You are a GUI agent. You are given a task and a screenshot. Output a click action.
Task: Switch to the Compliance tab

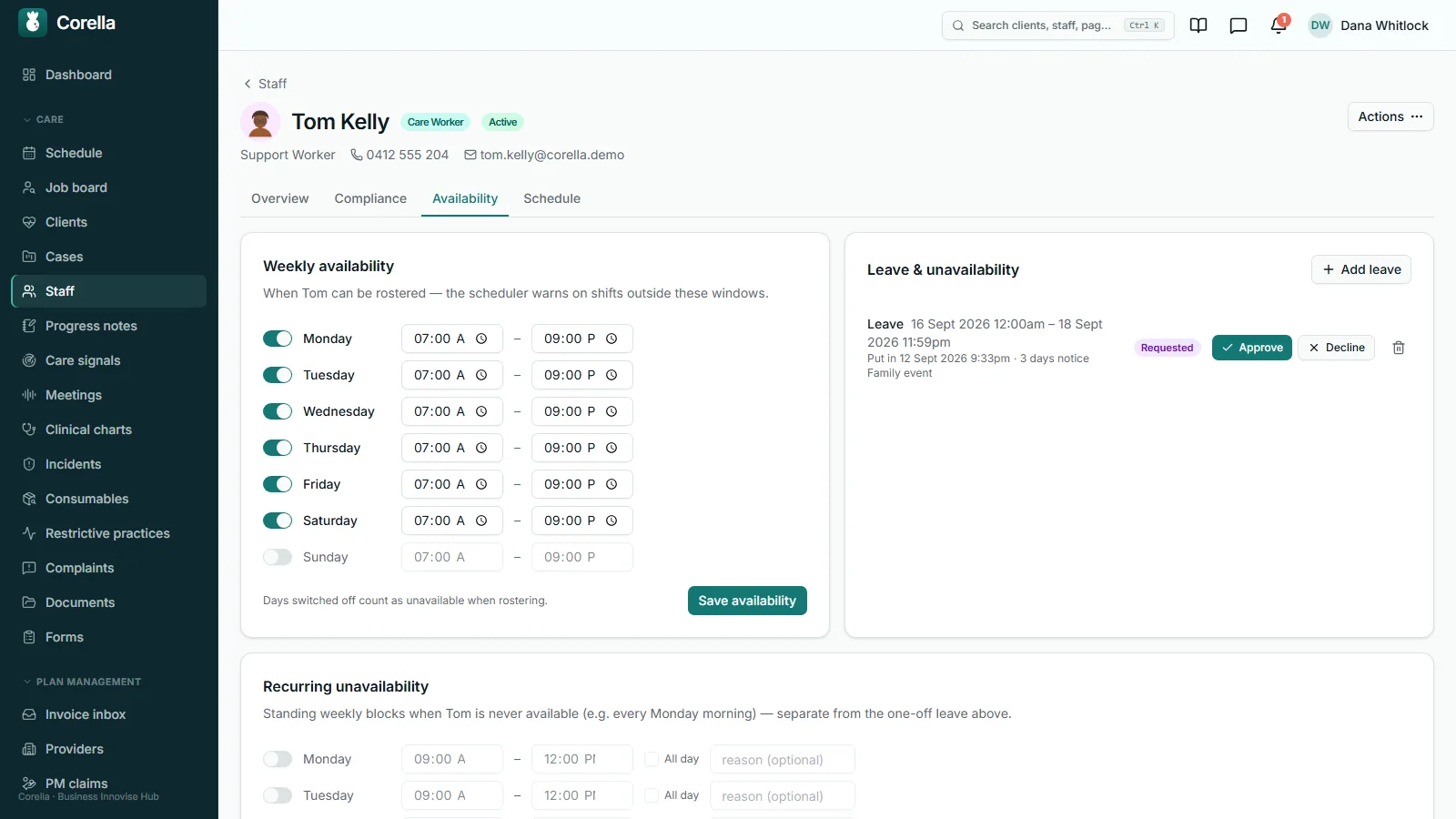pos(370,198)
